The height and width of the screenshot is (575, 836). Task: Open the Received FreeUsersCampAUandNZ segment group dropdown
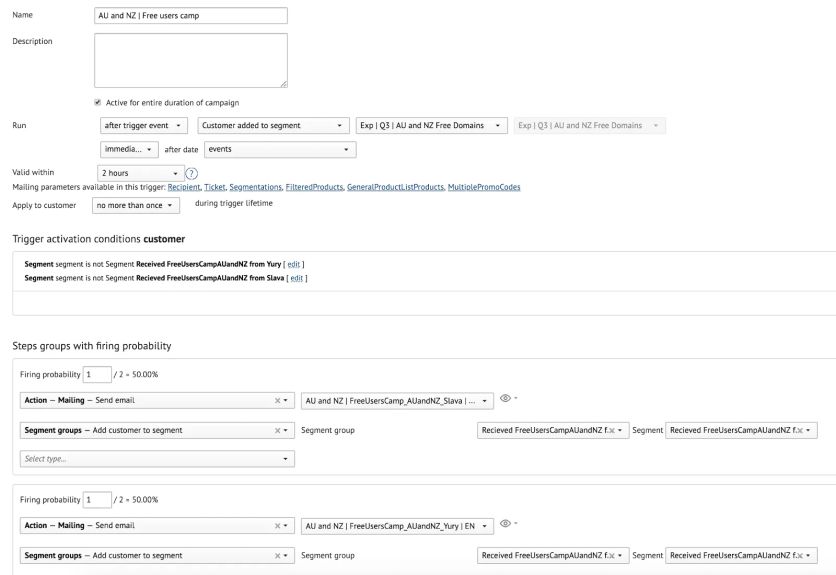coord(553,556)
